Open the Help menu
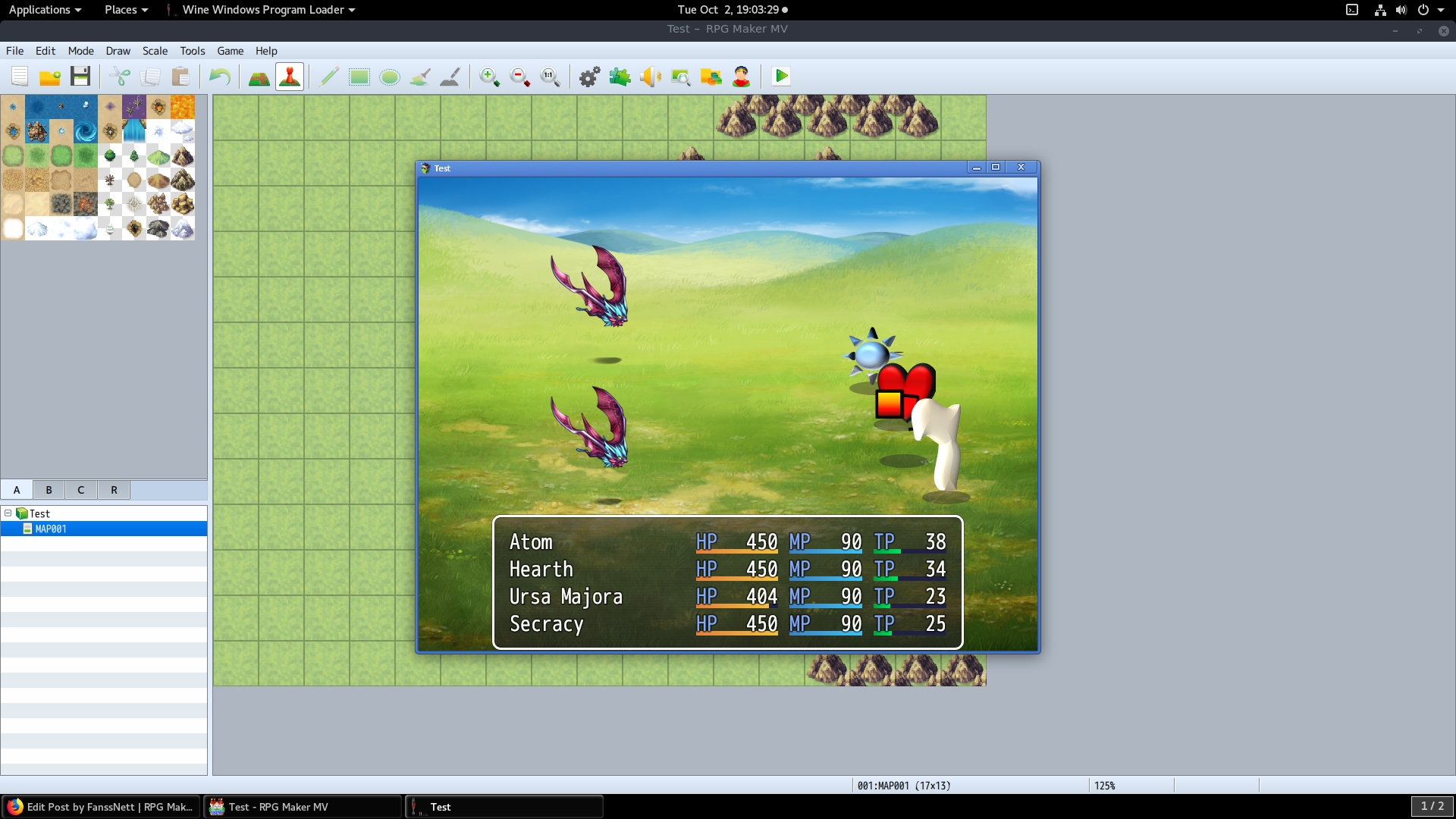This screenshot has width=1456, height=819. tap(266, 51)
